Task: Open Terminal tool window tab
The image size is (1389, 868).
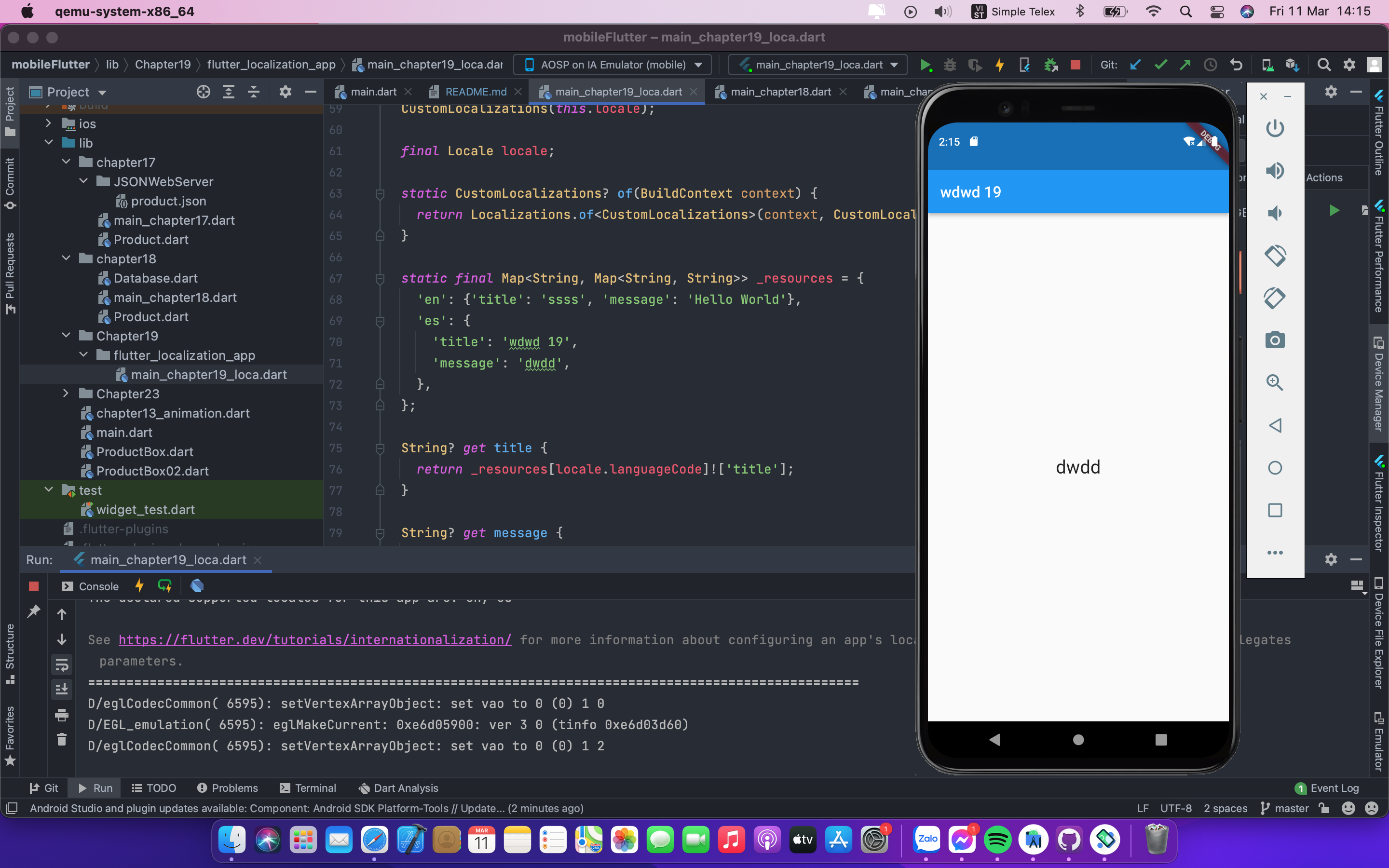Action: coord(308,787)
